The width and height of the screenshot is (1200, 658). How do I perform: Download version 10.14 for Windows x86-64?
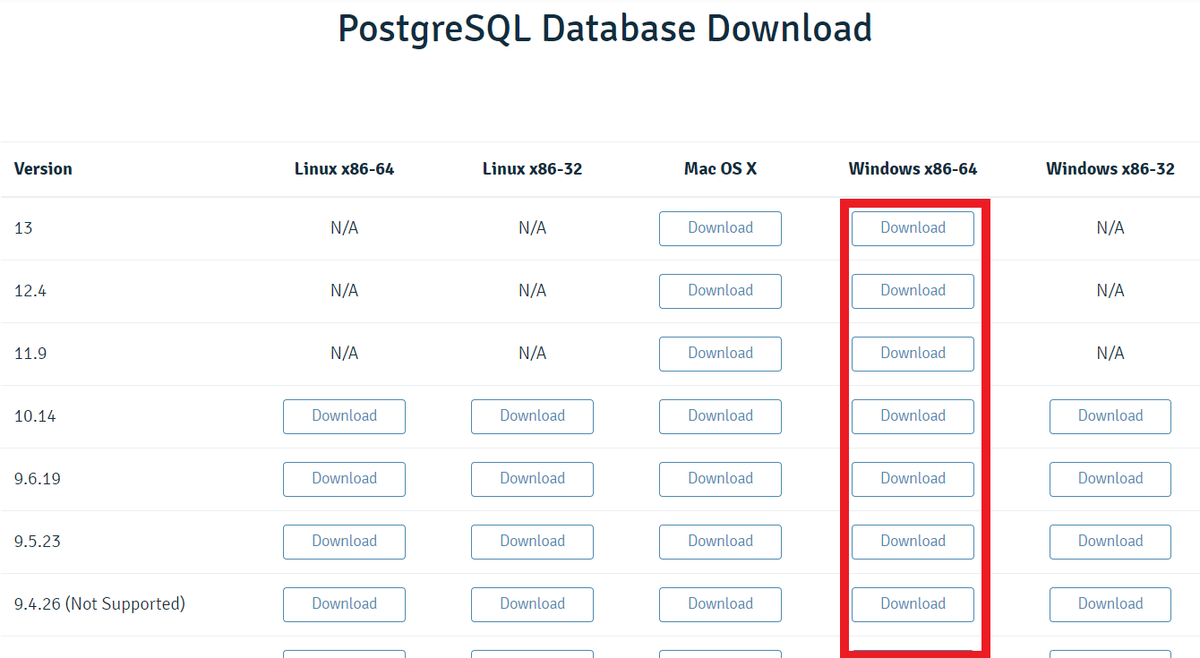[912, 416]
